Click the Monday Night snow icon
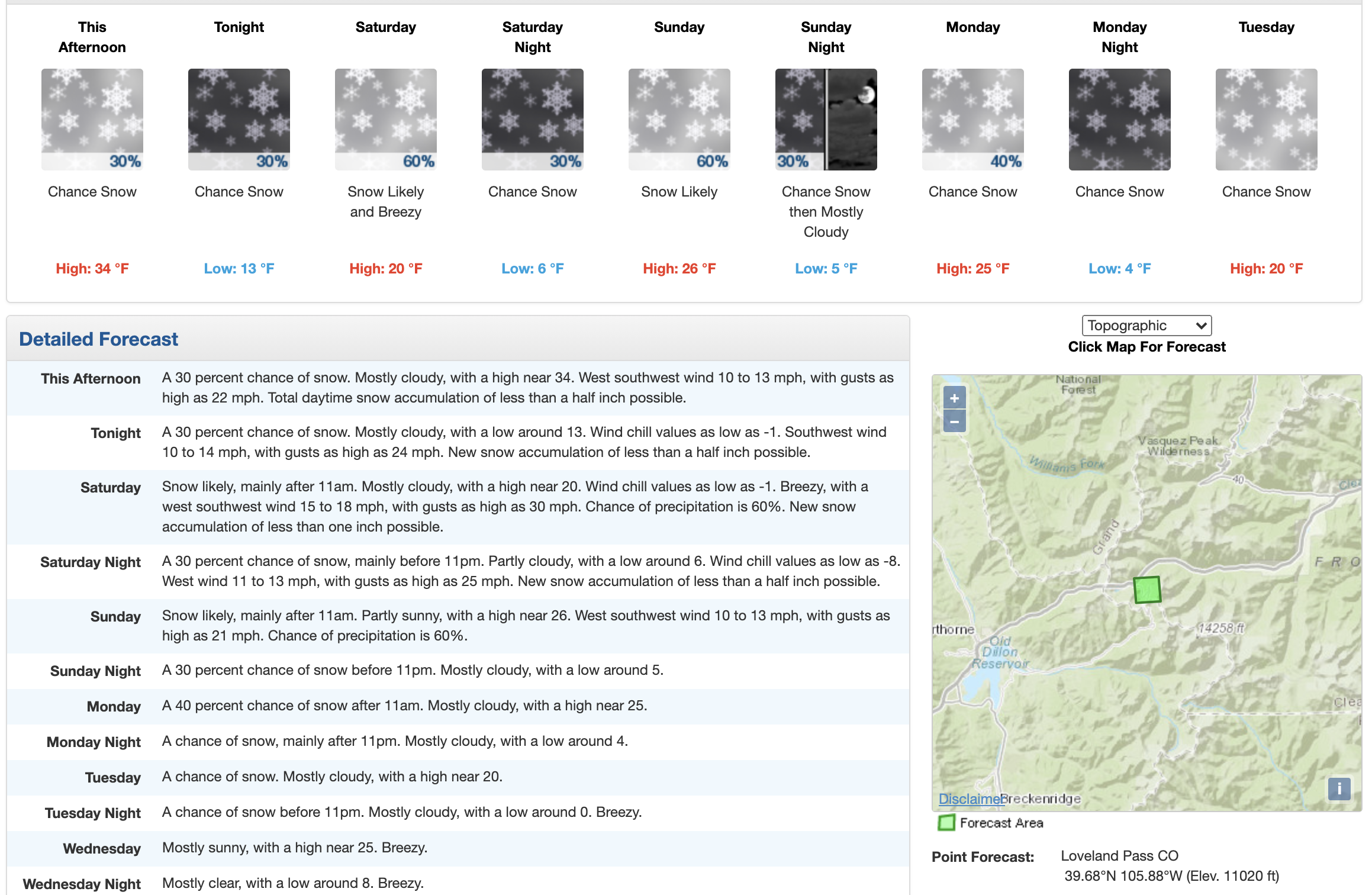 tap(1120, 120)
